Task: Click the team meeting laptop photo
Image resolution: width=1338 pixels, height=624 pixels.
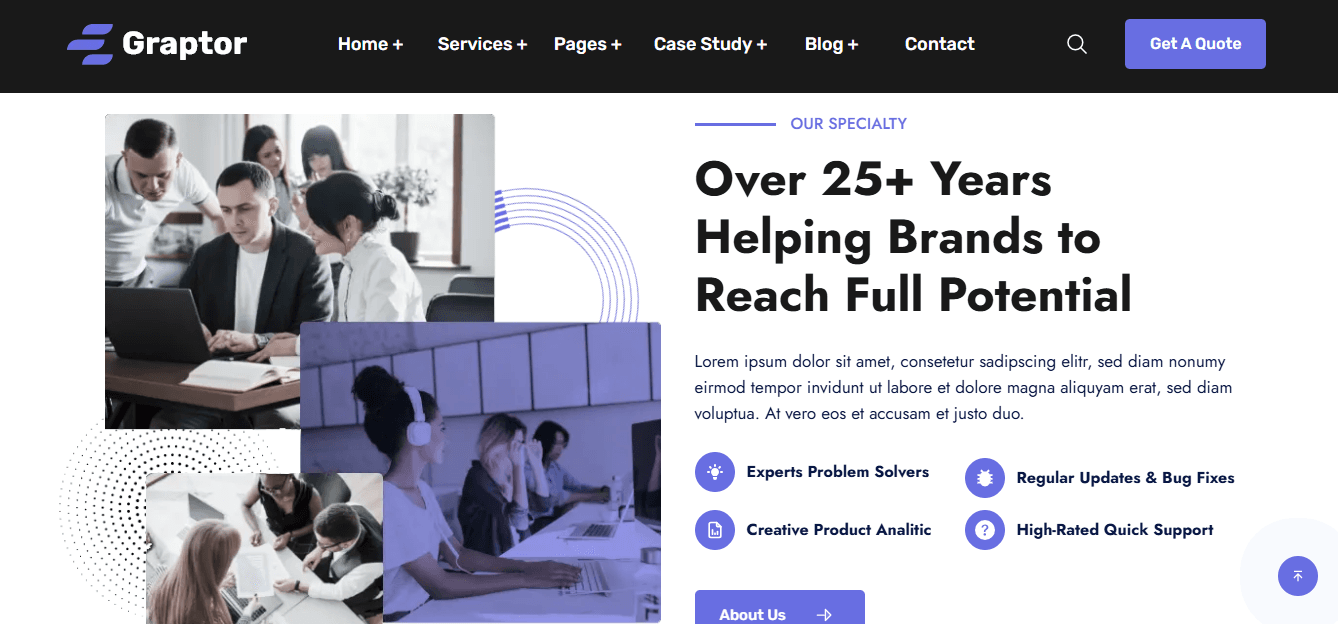Action: click(x=300, y=271)
